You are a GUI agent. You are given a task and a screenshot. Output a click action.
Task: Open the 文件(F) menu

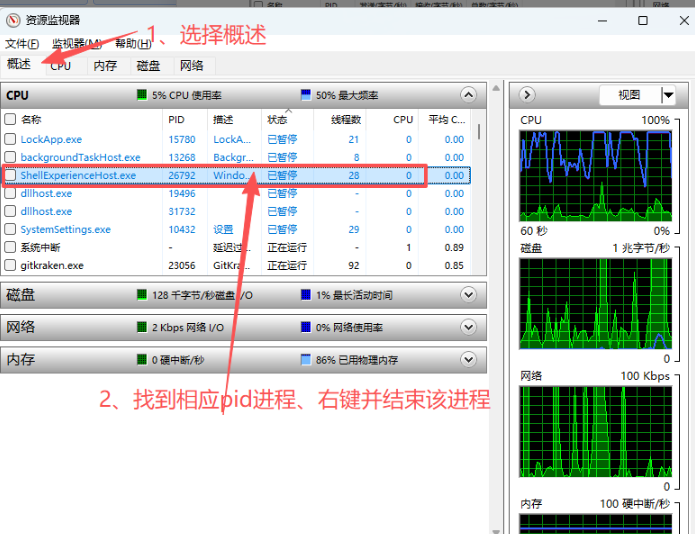coord(22,43)
